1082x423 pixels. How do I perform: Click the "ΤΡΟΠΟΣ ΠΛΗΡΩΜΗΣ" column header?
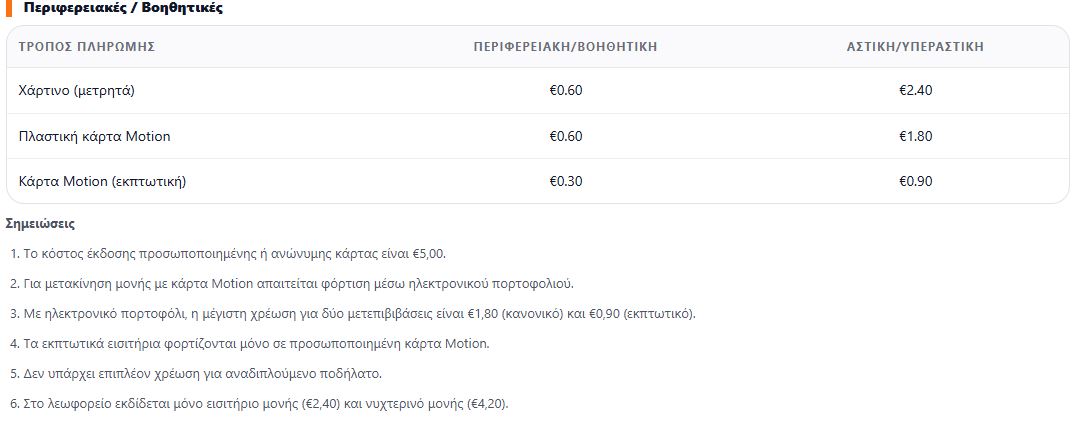click(87, 46)
